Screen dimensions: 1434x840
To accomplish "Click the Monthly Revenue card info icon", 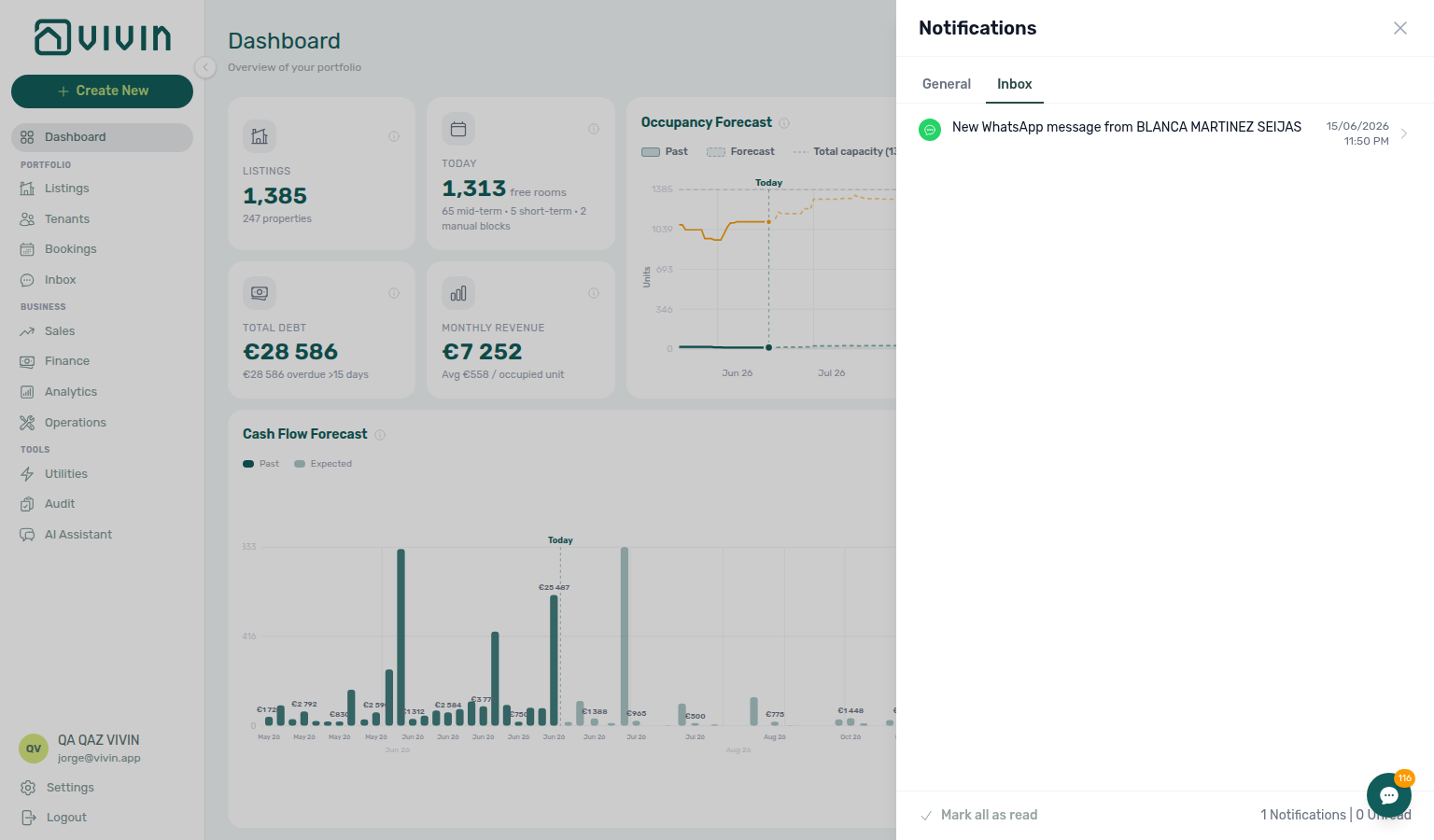I will coord(594,293).
